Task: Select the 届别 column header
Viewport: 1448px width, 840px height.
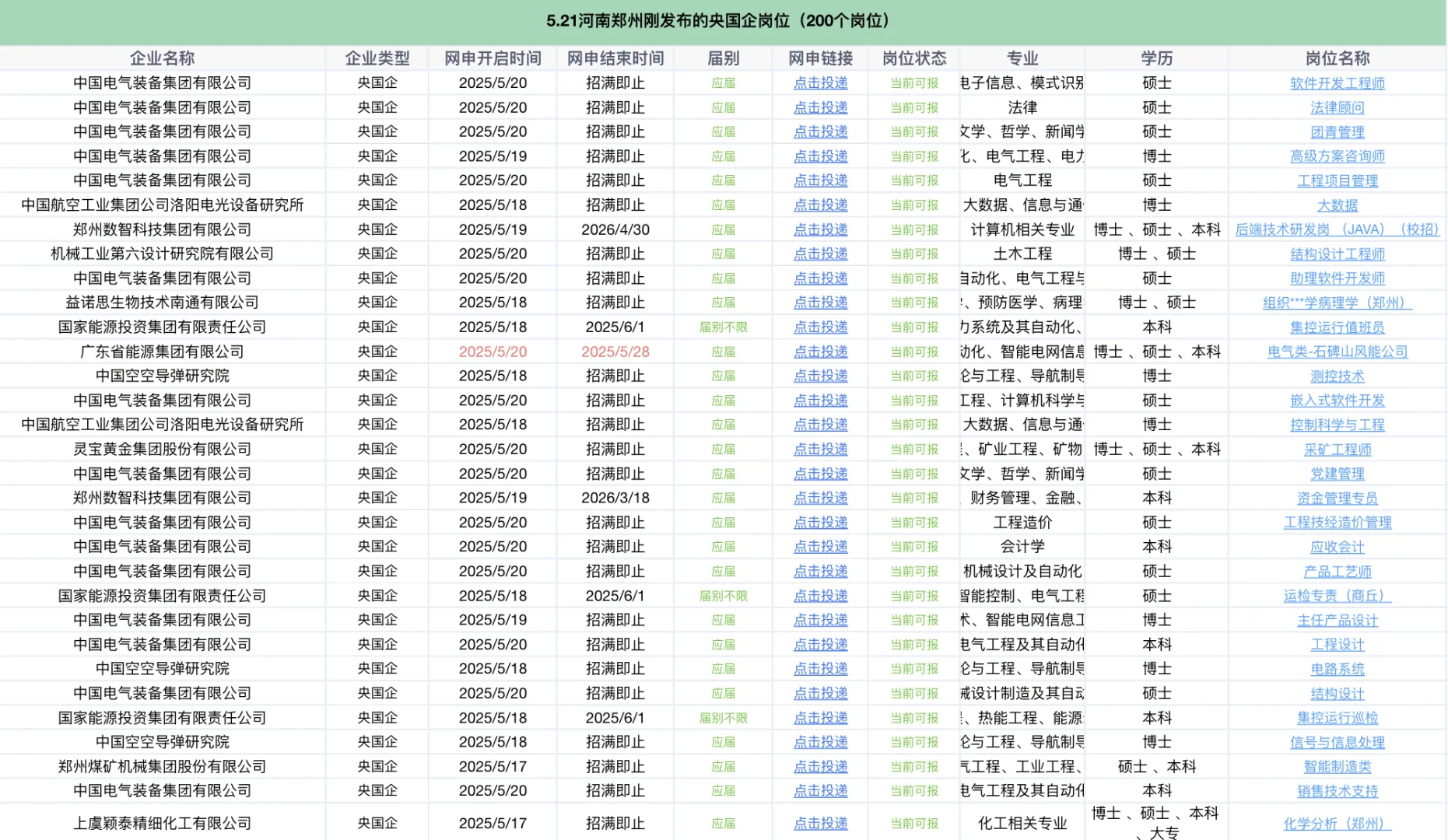Action: pyautogui.click(x=723, y=58)
